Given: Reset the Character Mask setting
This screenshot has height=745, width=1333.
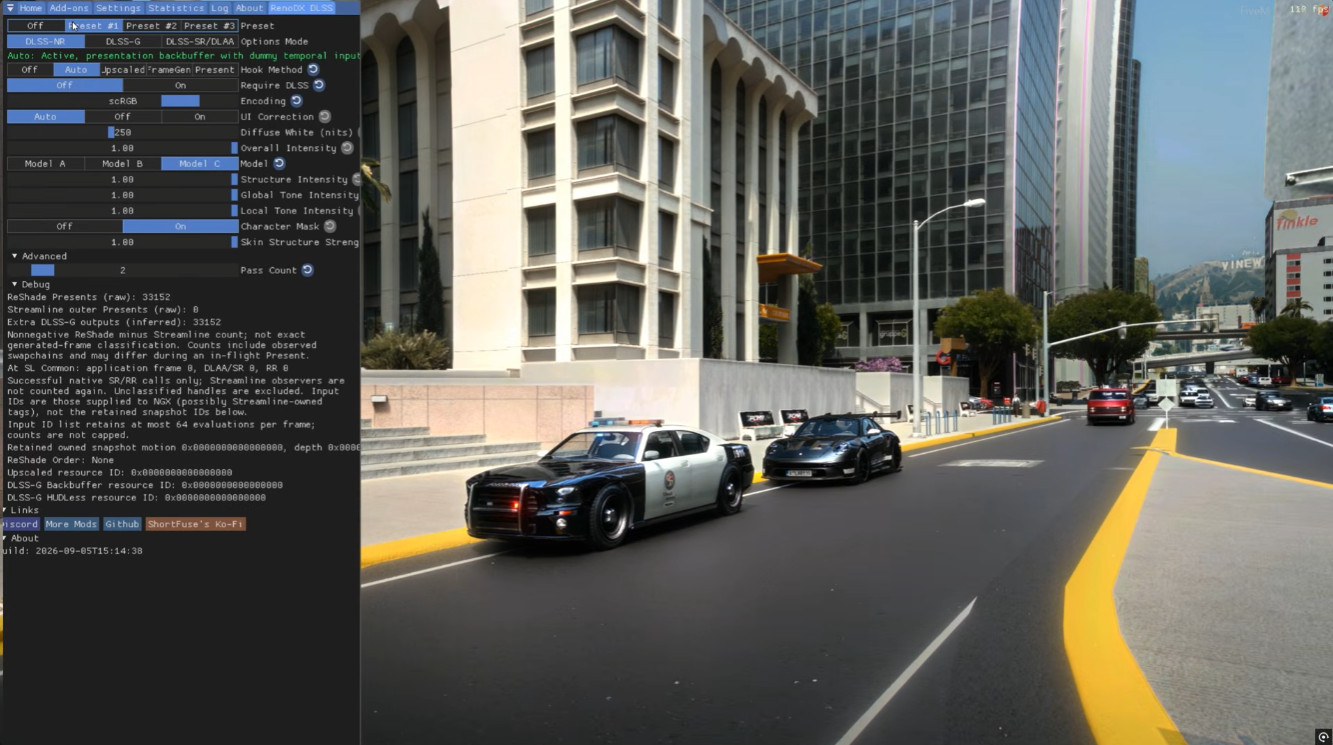Looking at the screenshot, I should click(330, 226).
